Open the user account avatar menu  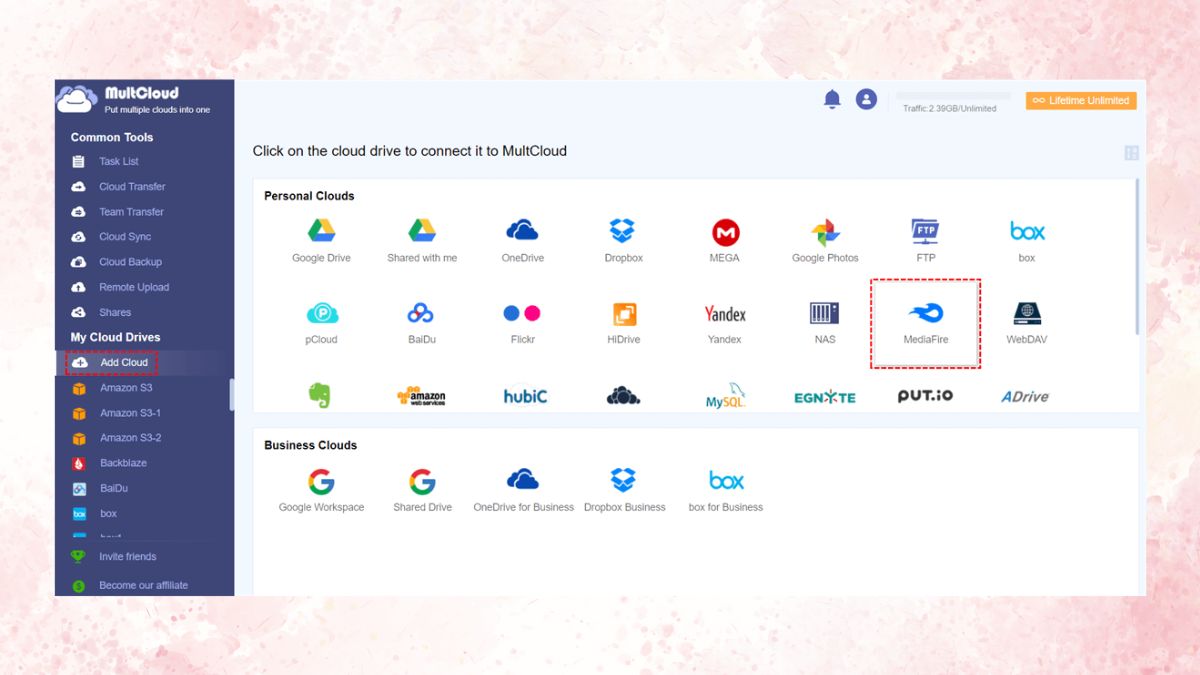point(866,99)
